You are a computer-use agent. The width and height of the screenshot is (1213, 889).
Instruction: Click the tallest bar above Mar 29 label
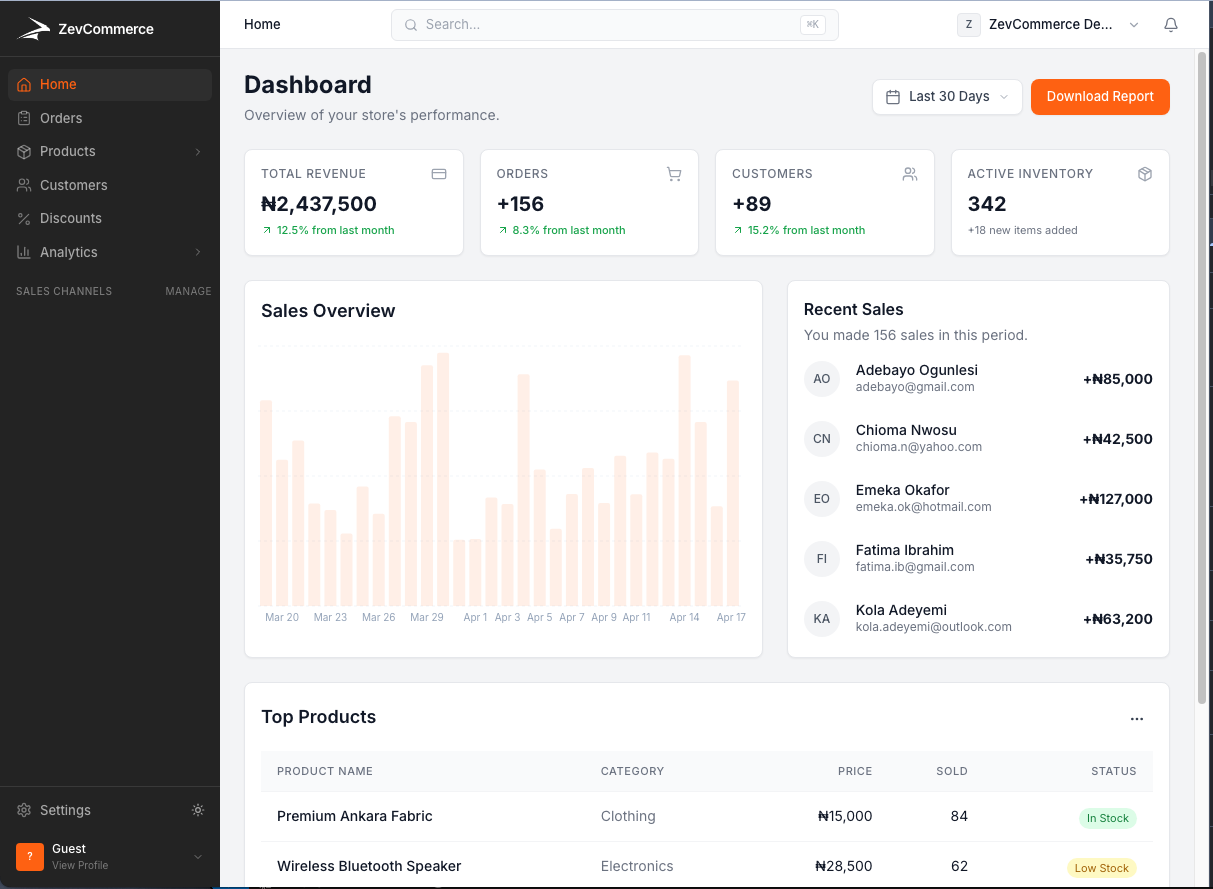tap(443, 479)
